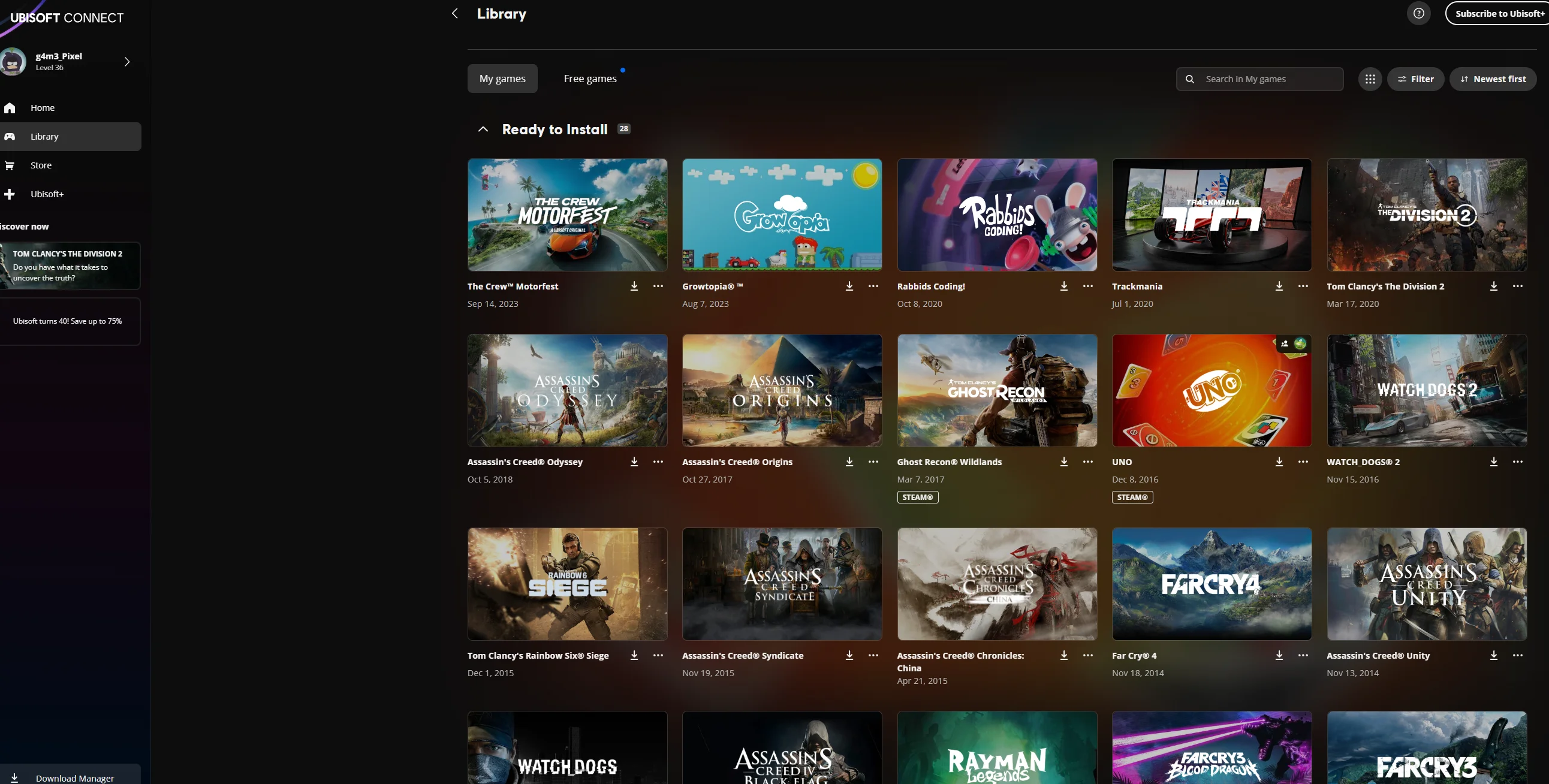Collapse the Ready to Install section
This screenshot has width=1549, height=784.
483,129
